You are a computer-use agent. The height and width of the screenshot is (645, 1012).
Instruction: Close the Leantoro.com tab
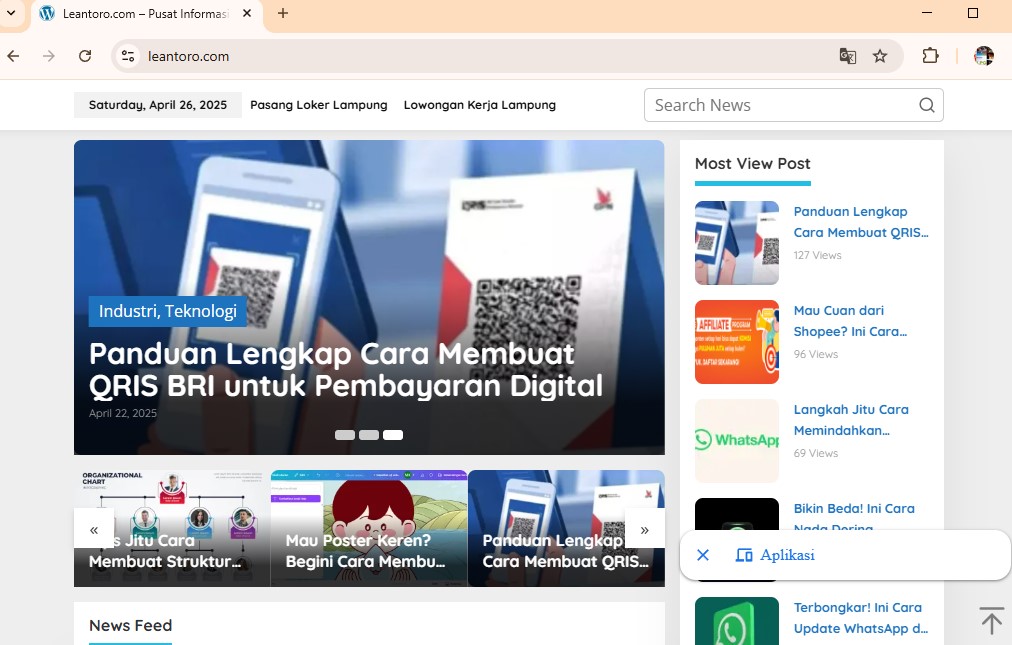[x=247, y=14]
